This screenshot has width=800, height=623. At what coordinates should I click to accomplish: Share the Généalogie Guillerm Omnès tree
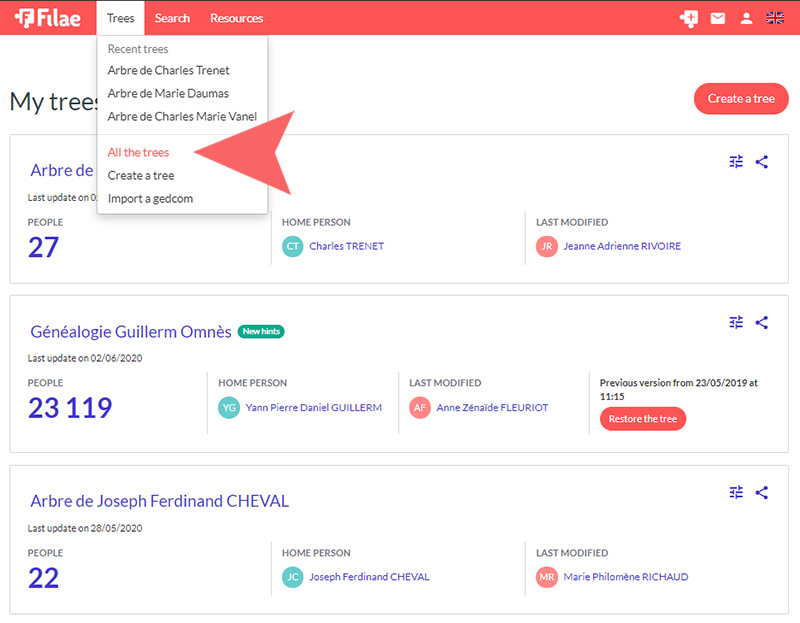click(762, 322)
